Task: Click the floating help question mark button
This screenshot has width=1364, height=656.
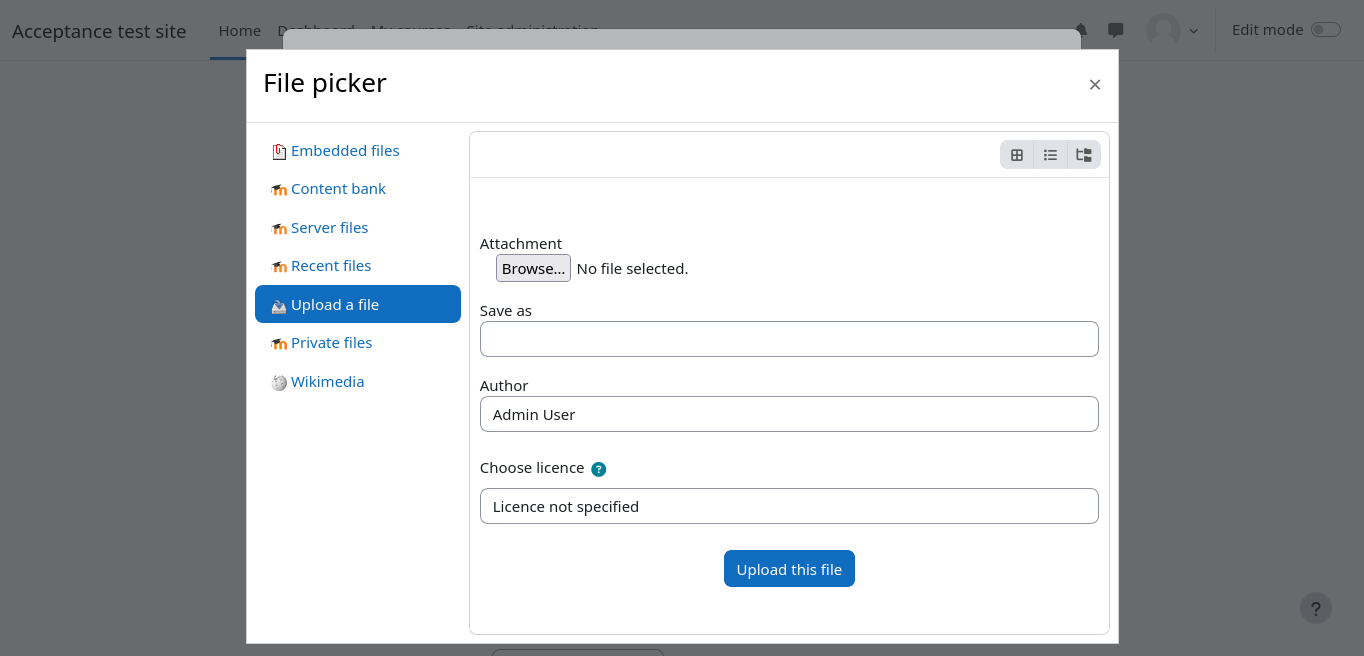Action: (1315, 608)
